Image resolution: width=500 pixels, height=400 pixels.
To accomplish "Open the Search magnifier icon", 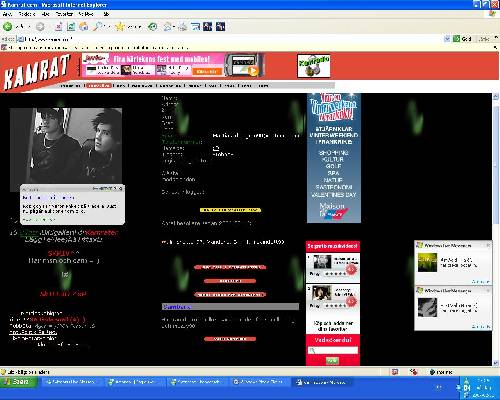I will pos(98,27).
